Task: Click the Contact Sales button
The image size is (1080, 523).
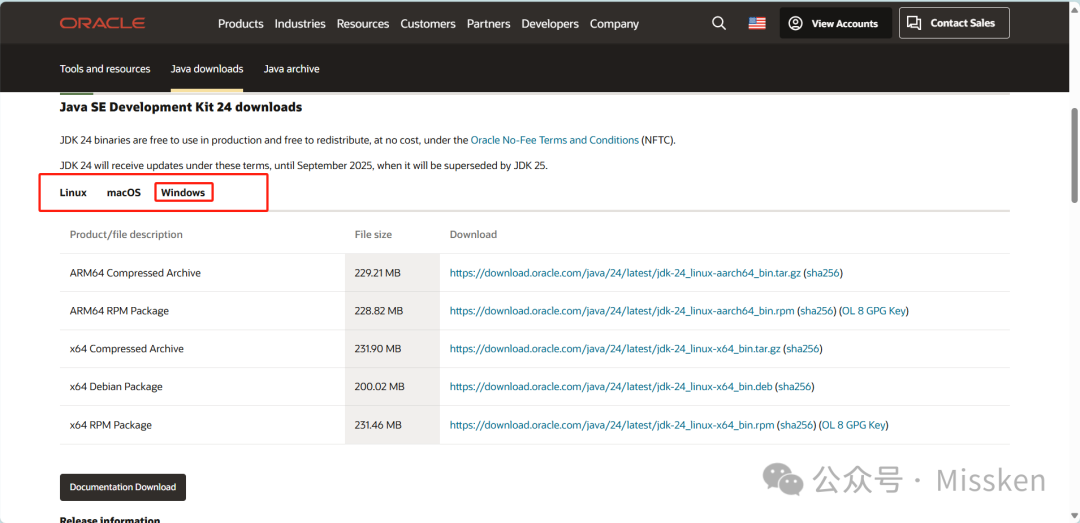Action: coord(954,23)
